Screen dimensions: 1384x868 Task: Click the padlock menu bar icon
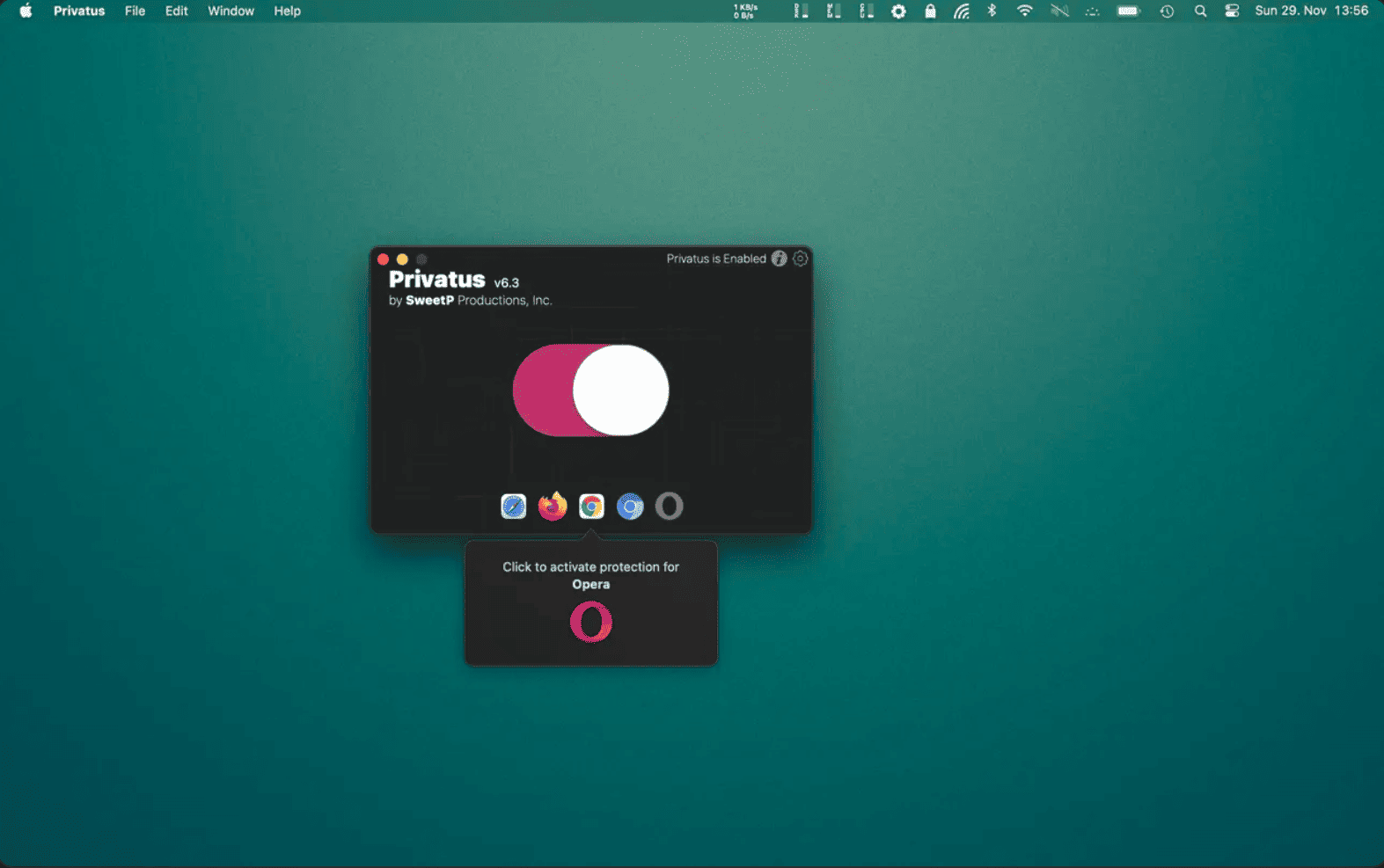930,11
